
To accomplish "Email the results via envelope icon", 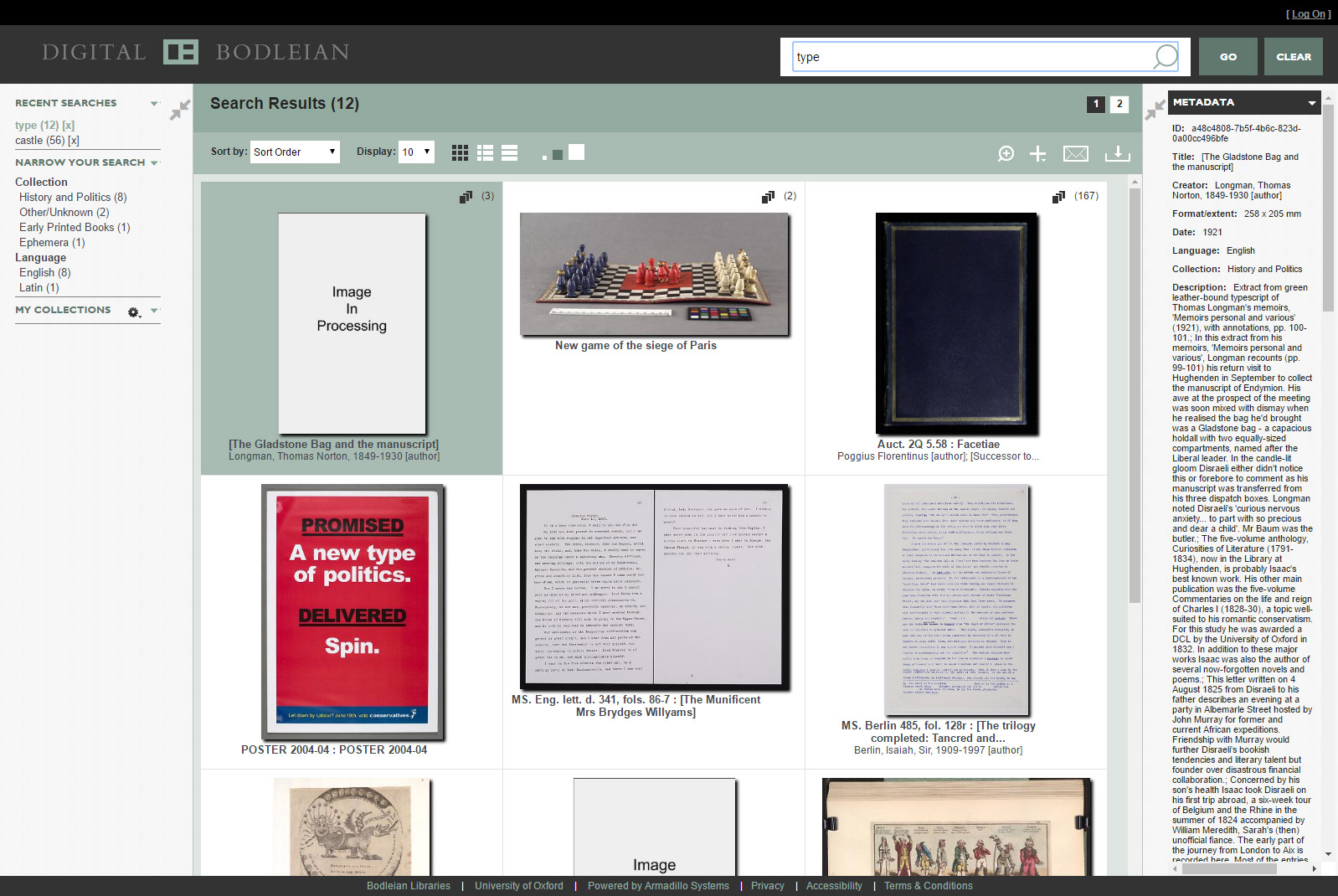I will click(x=1076, y=153).
